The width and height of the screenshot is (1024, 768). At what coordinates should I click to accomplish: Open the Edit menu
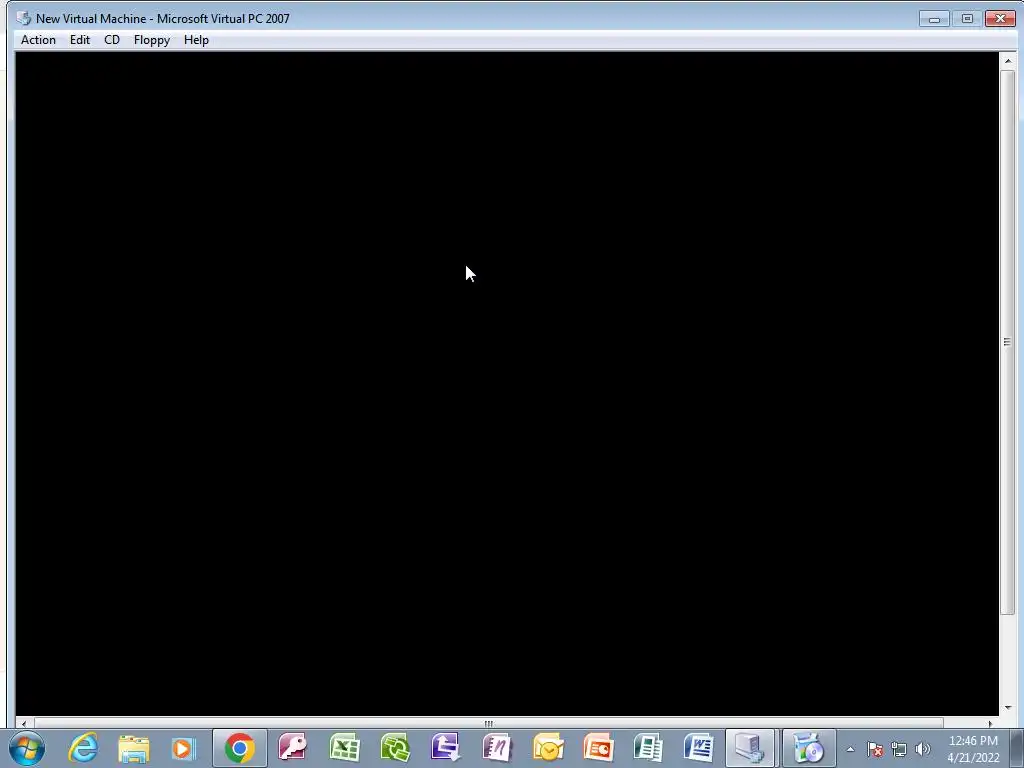point(80,40)
